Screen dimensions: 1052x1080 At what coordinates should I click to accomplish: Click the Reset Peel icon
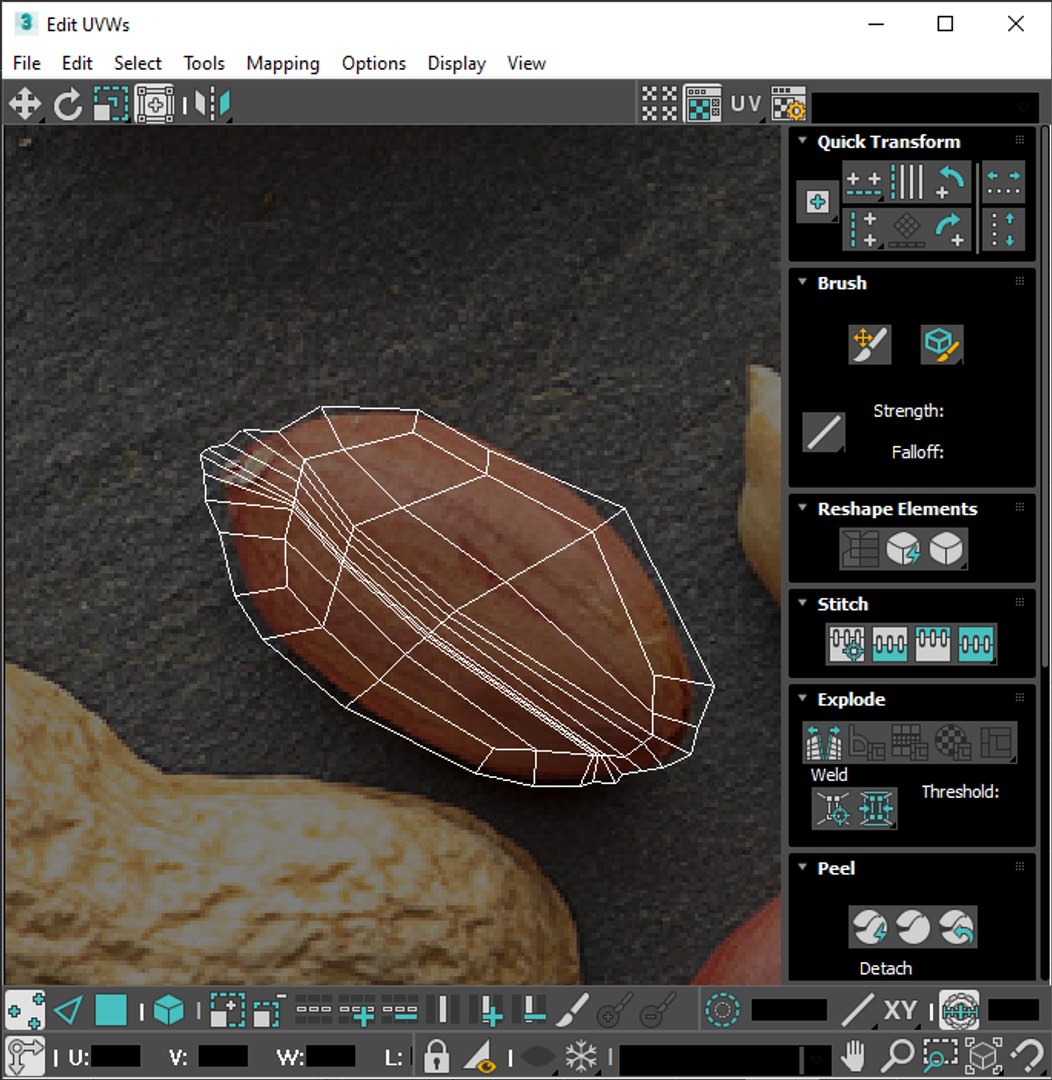coord(956,927)
